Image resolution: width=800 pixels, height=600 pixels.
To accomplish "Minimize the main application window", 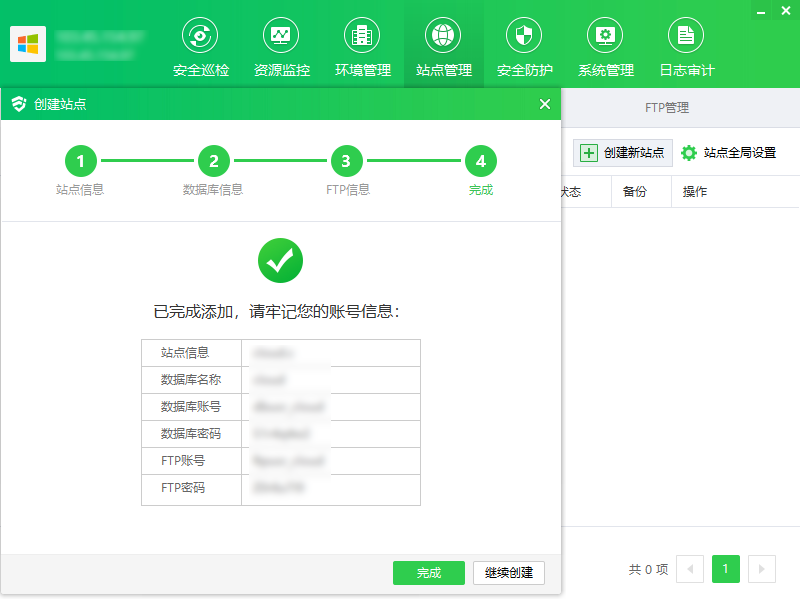I will coord(761,11).
